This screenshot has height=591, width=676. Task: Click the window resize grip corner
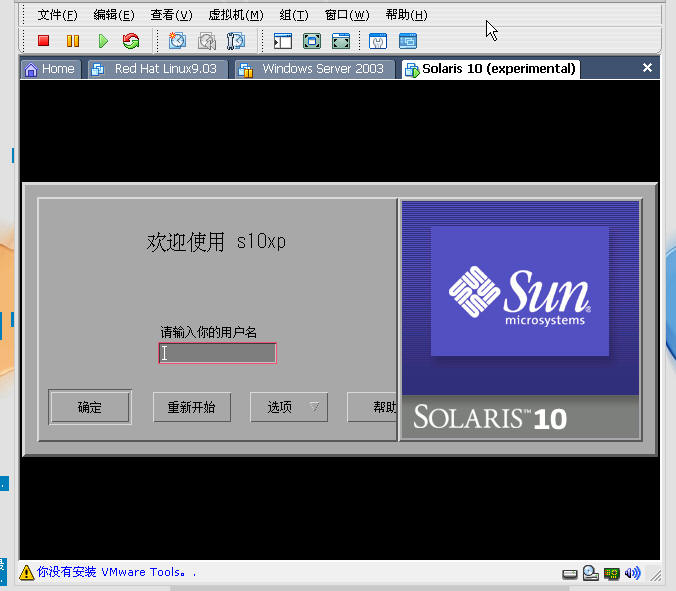655,575
